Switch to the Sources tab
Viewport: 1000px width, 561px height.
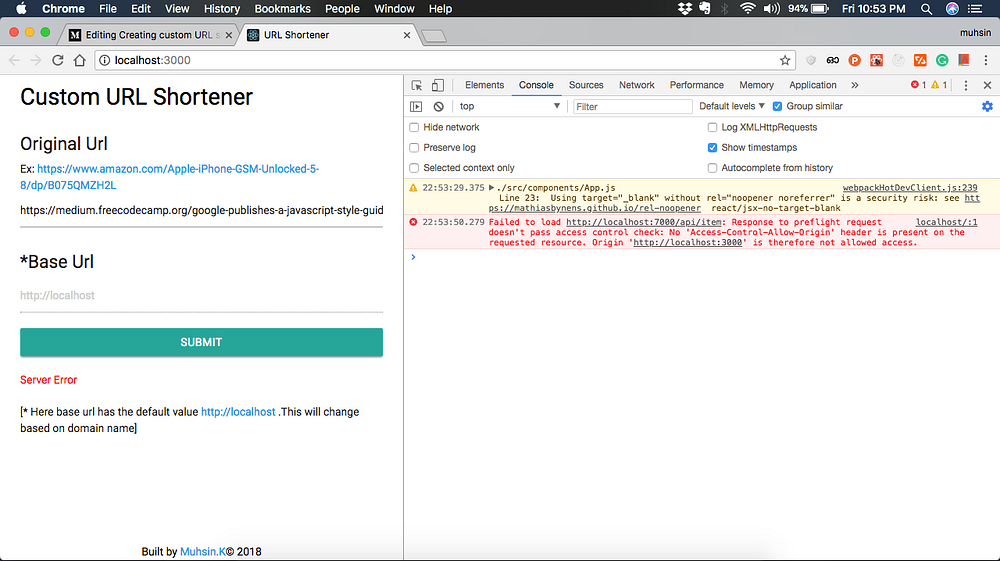pos(586,85)
